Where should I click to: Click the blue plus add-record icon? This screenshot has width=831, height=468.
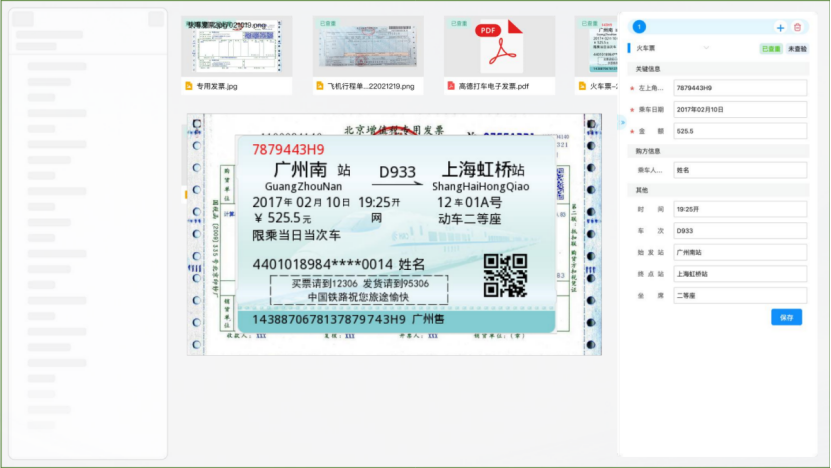[x=780, y=28]
